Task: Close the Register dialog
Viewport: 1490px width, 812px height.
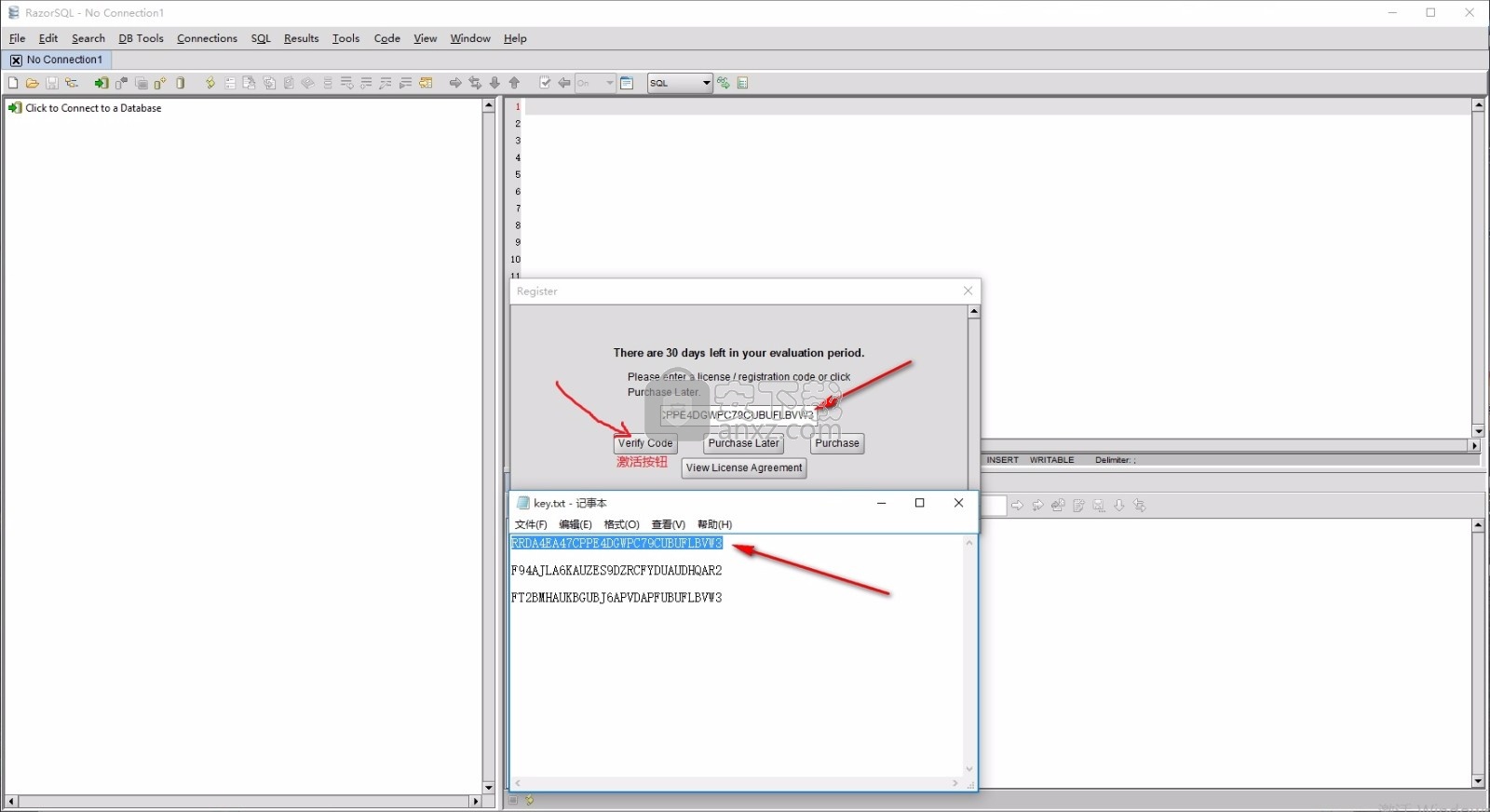Action: click(x=968, y=291)
